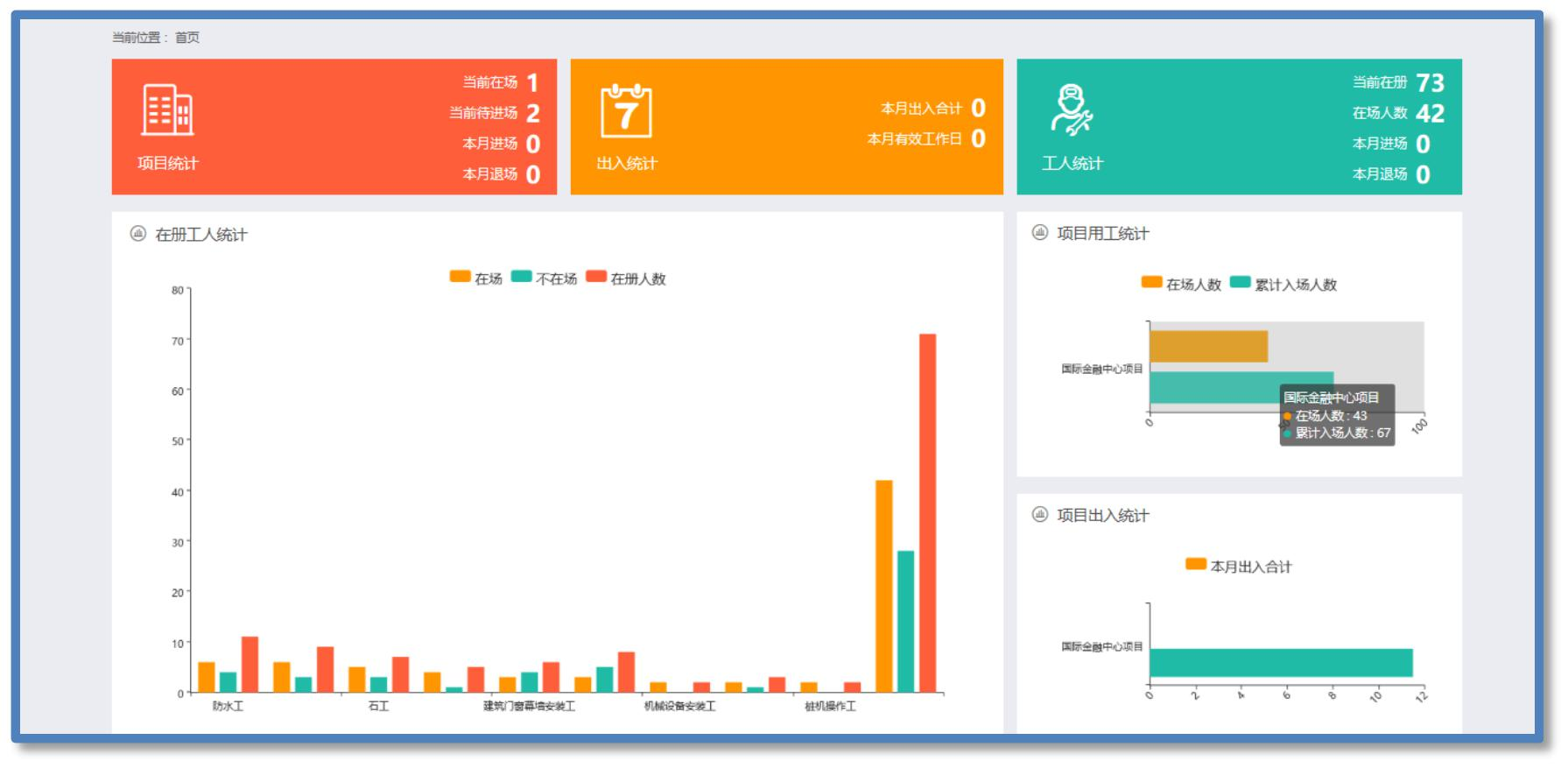
Task: Open the 工人统计 card label
Action: tap(1072, 164)
